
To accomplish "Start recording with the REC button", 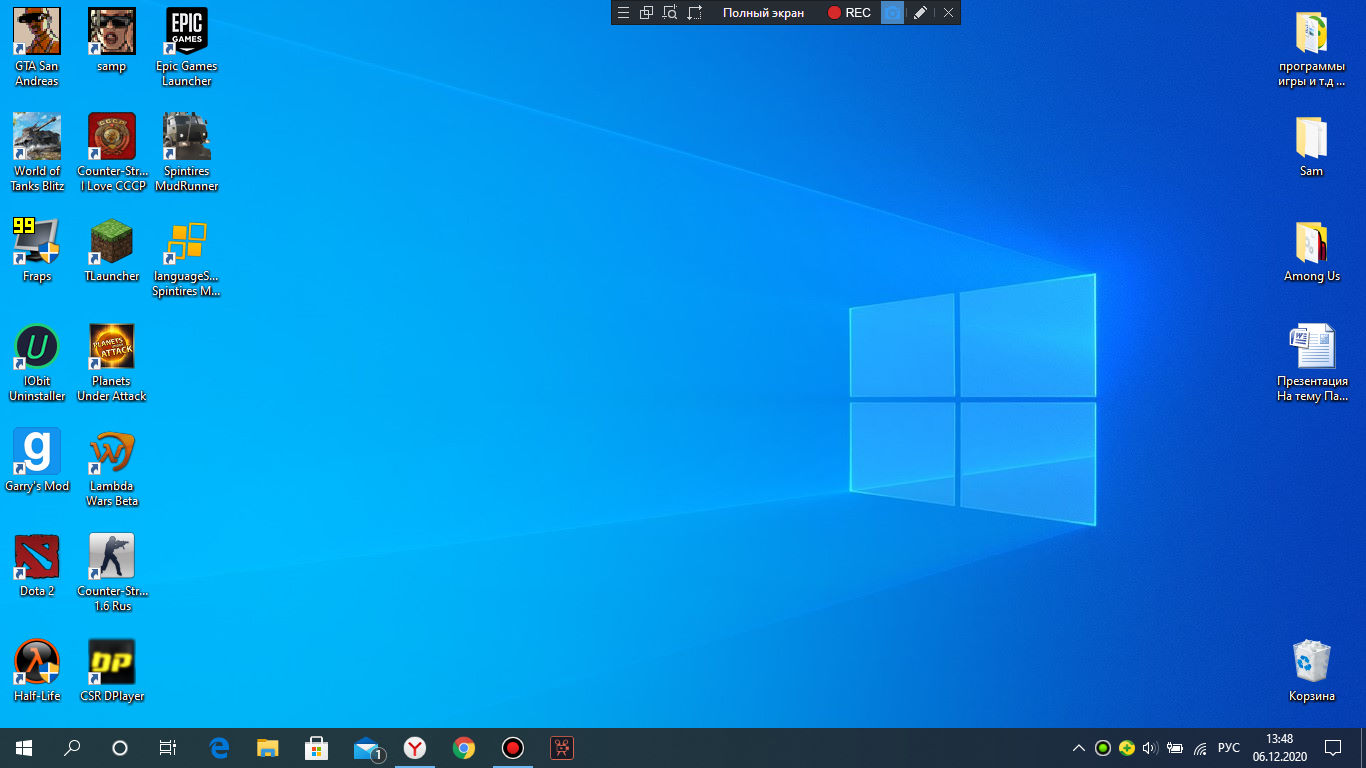I will 848,13.
